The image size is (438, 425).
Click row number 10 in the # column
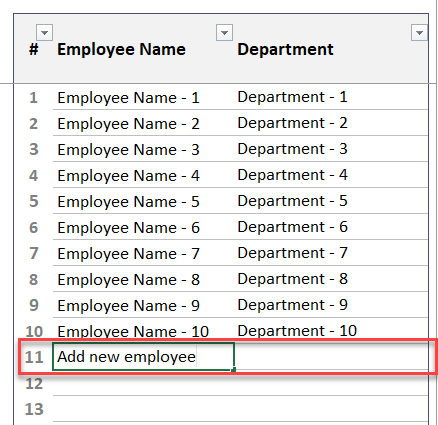(x=34, y=332)
